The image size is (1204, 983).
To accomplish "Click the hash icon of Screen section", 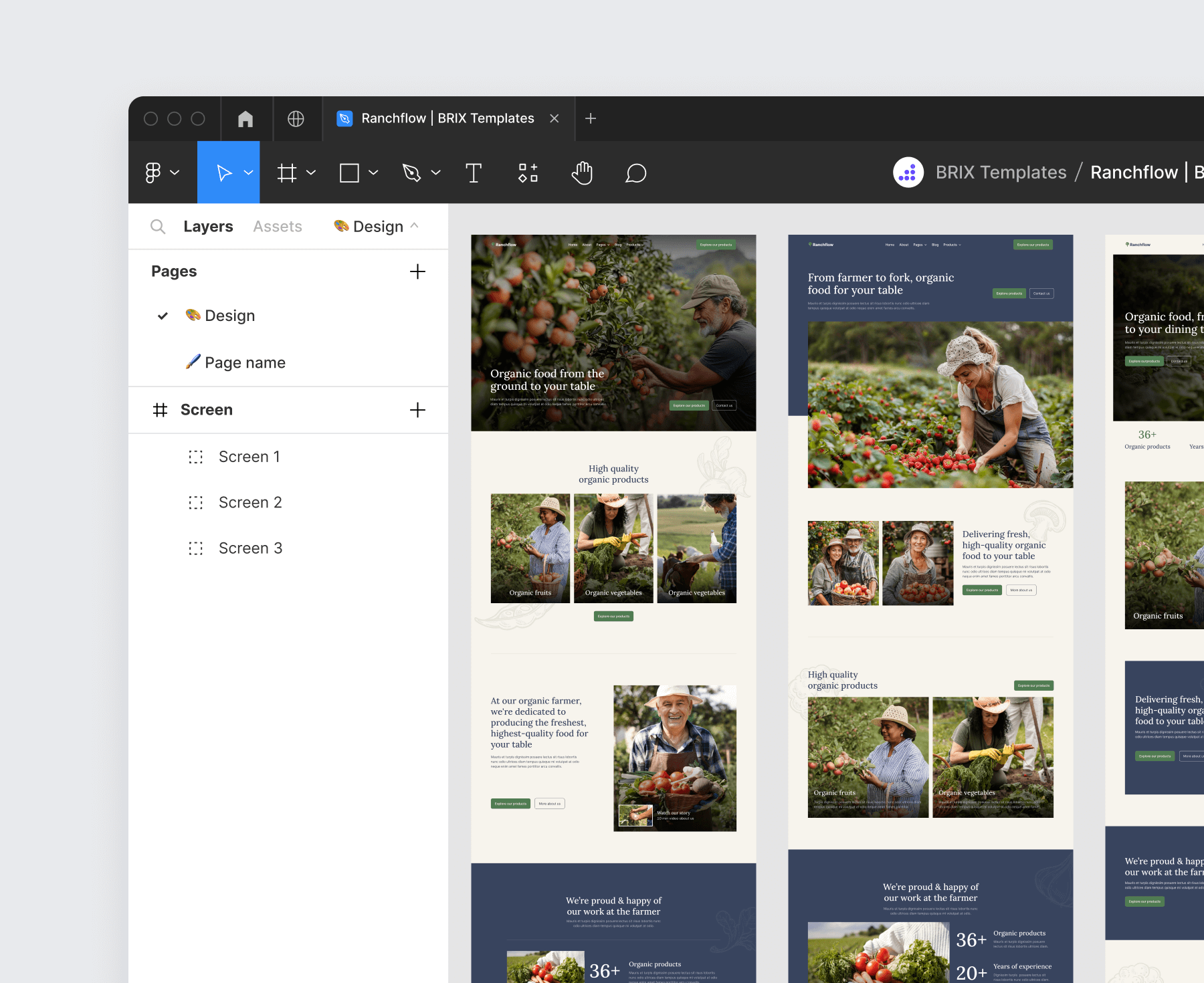I will pyautogui.click(x=160, y=410).
